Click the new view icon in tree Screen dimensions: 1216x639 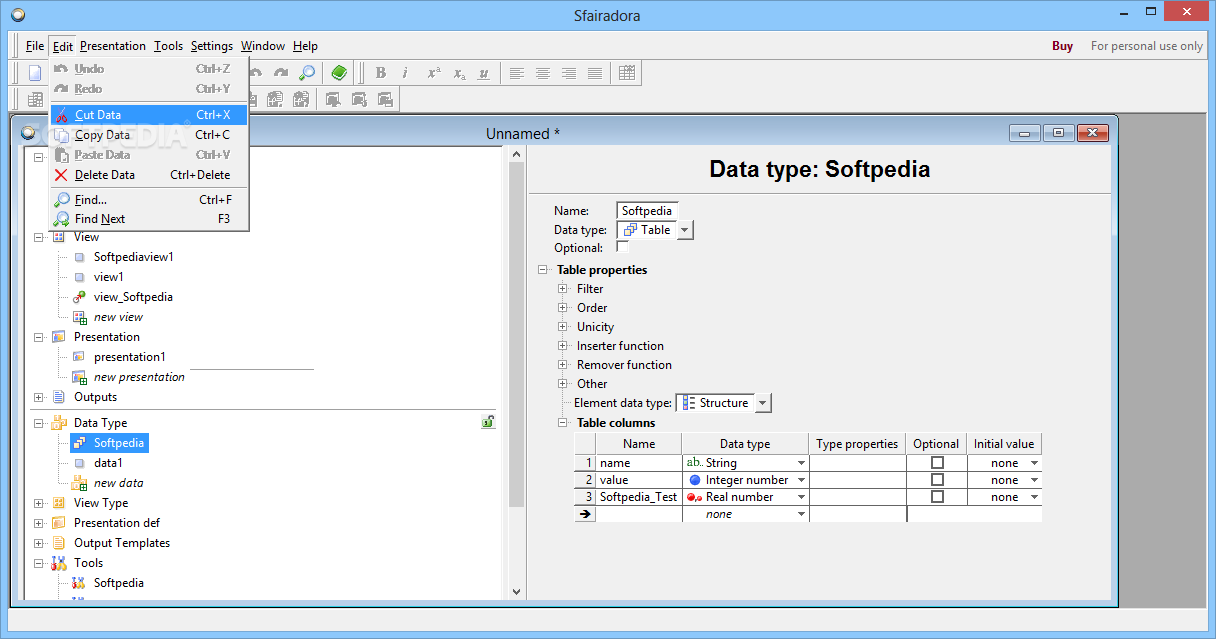pyautogui.click(x=79, y=317)
